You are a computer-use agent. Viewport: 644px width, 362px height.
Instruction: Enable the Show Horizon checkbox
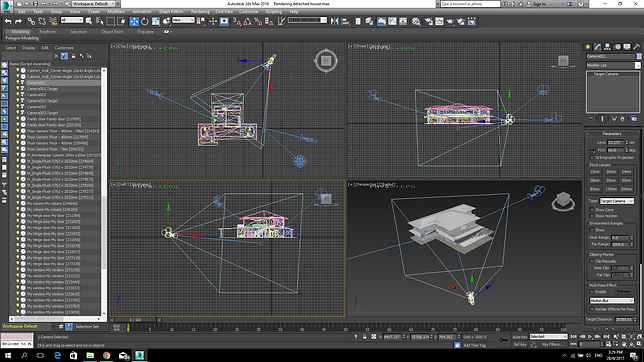tap(592, 216)
